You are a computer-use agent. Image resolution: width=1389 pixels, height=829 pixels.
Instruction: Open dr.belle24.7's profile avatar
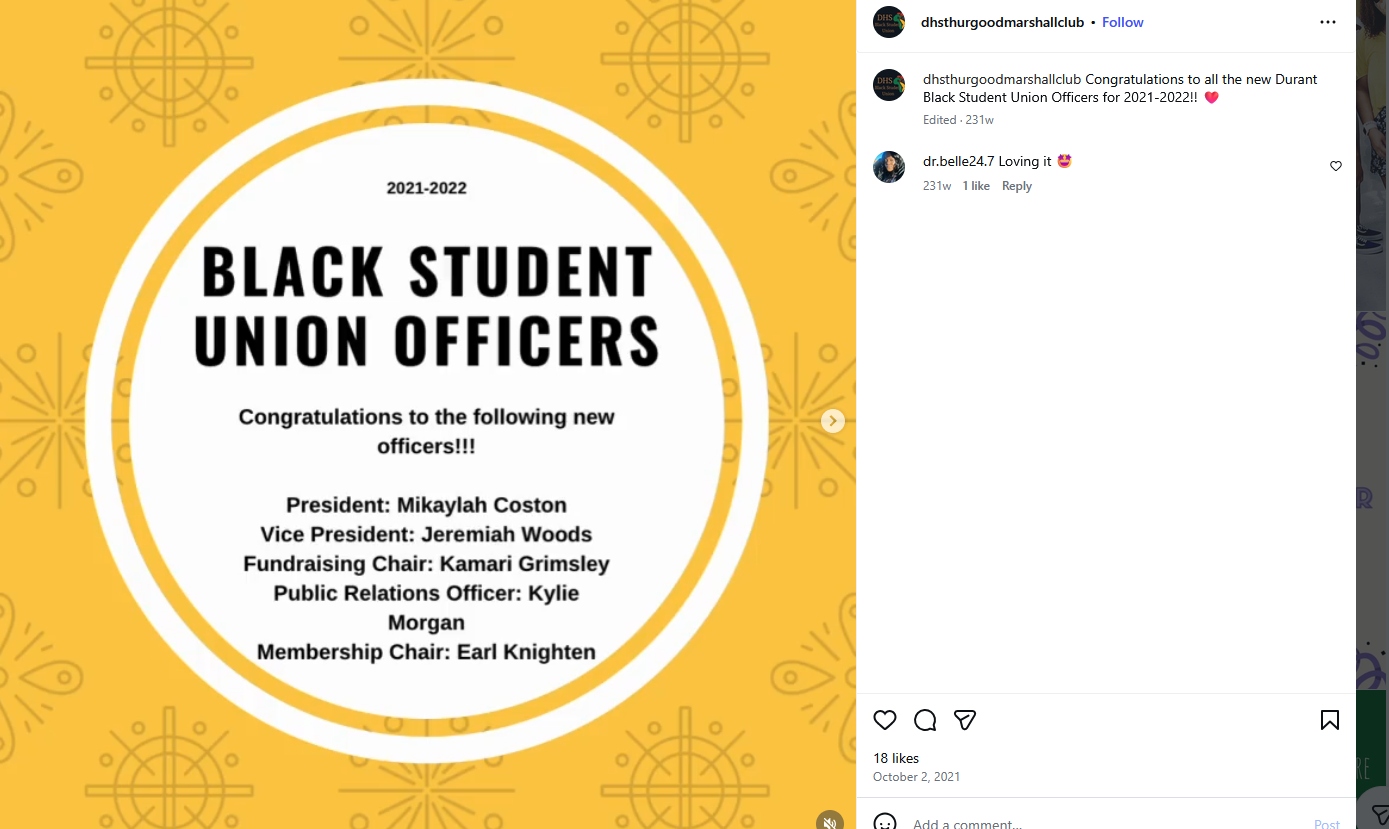(x=889, y=167)
